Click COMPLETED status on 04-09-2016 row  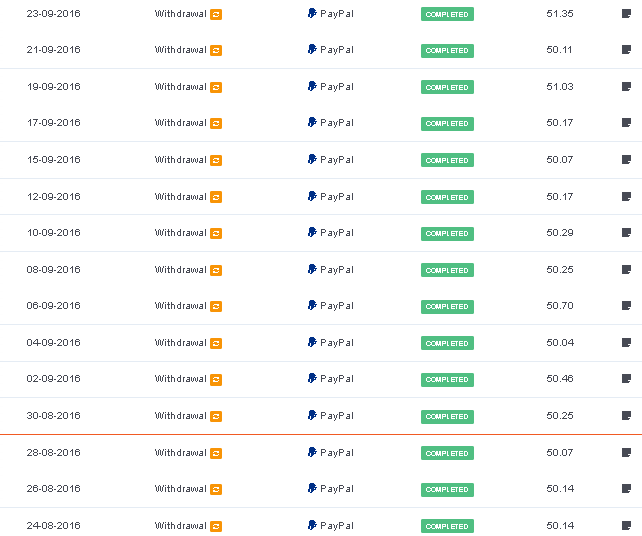point(447,343)
